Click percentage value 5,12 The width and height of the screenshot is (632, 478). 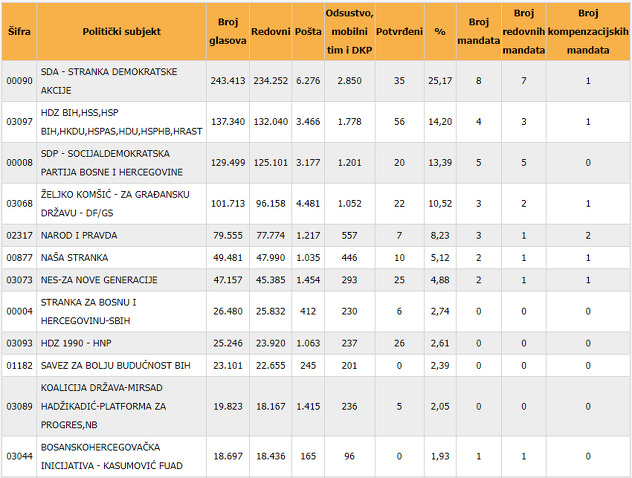pos(440,258)
